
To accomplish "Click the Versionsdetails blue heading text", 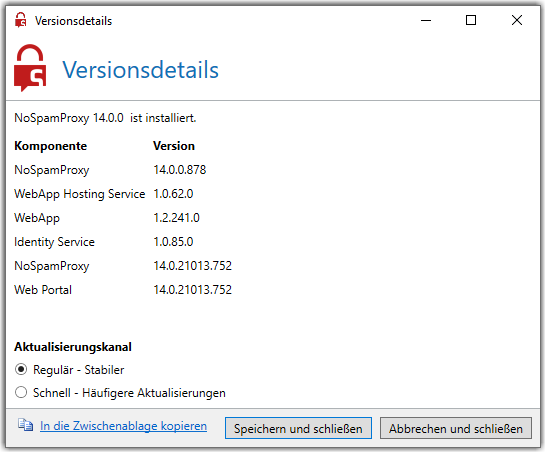I will (140, 70).
